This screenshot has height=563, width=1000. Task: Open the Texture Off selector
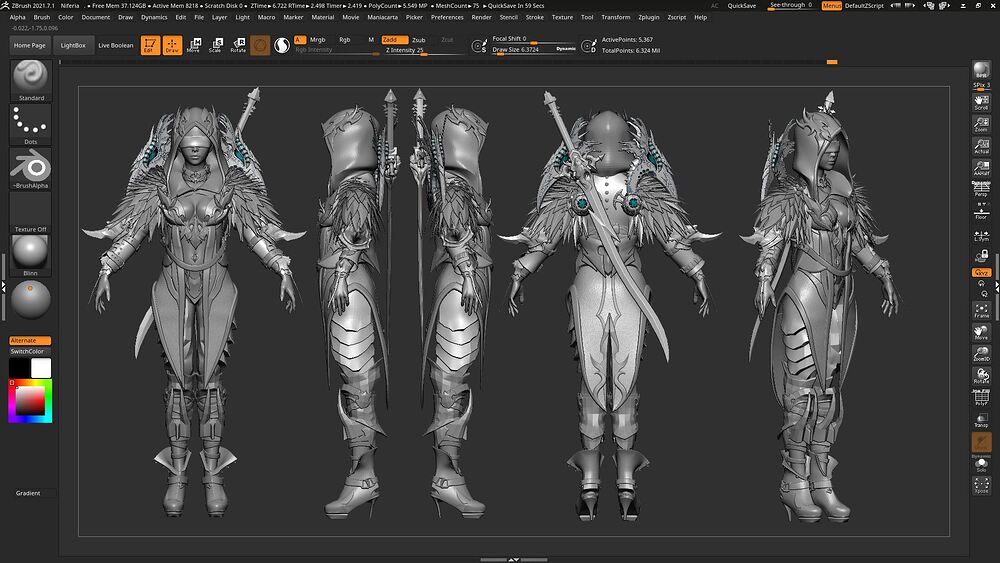coord(31,212)
